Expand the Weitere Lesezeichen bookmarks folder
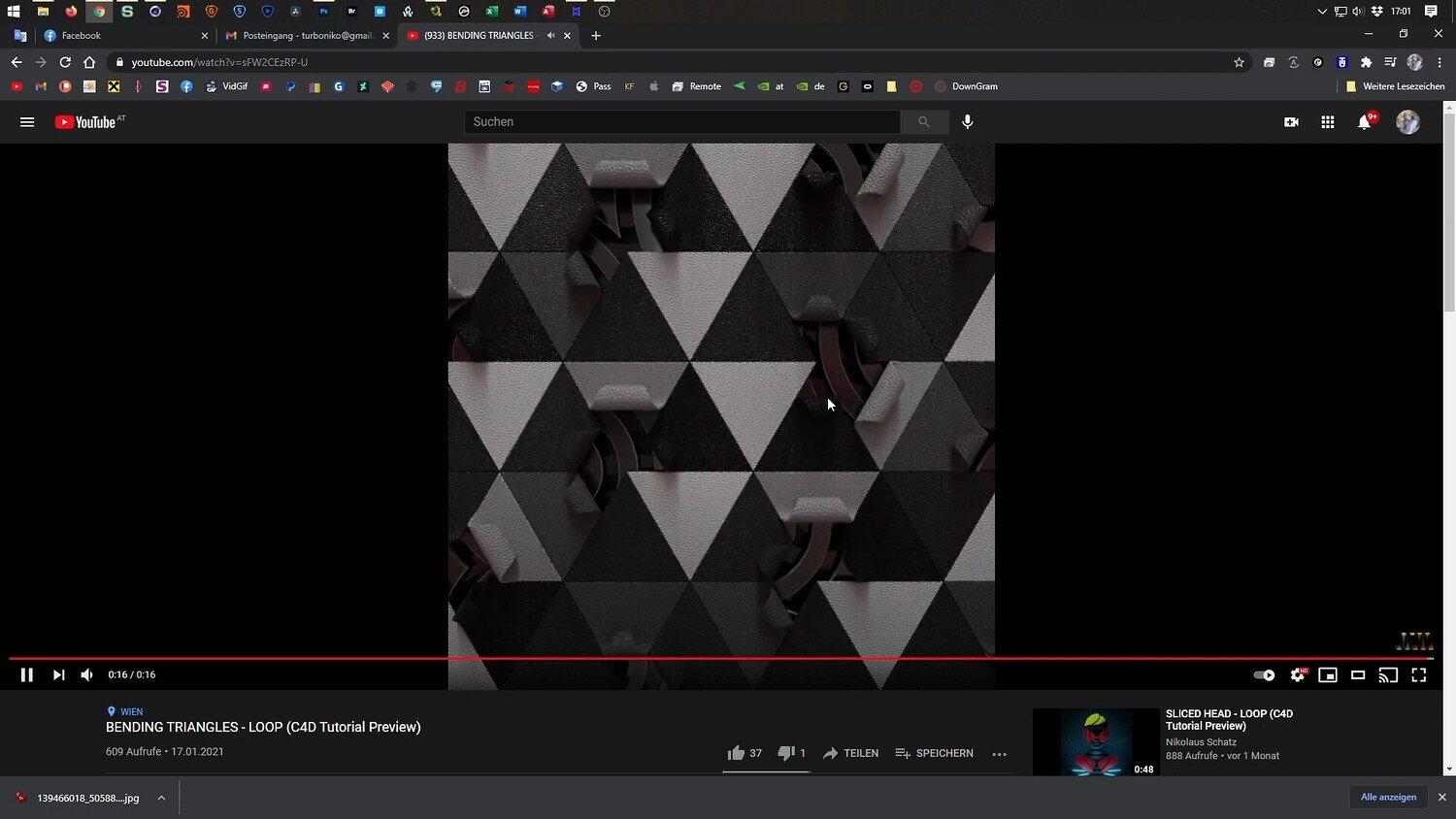This screenshot has width=1456, height=819. pos(1395,86)
